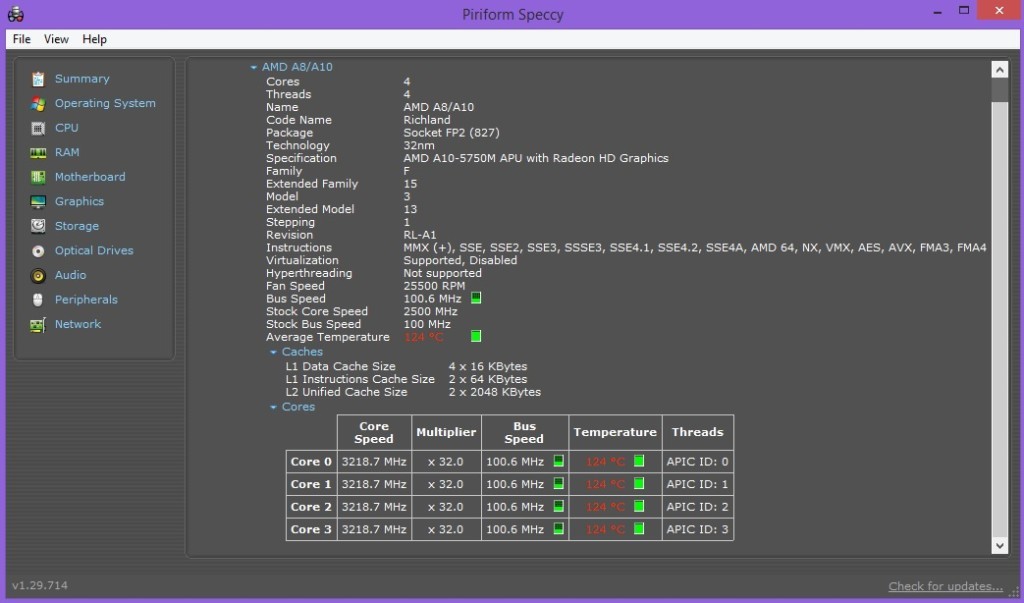
Task: Select the Core 3 row label
Action: pyautogui.click(x=312, y=529)
